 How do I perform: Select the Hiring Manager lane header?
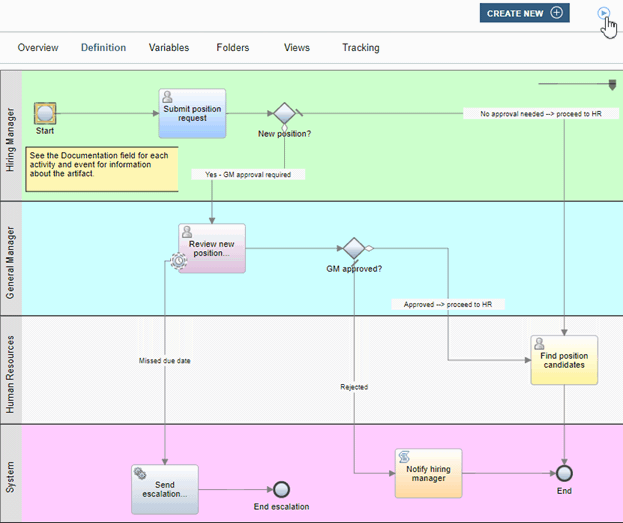click(x=11, y=135)
